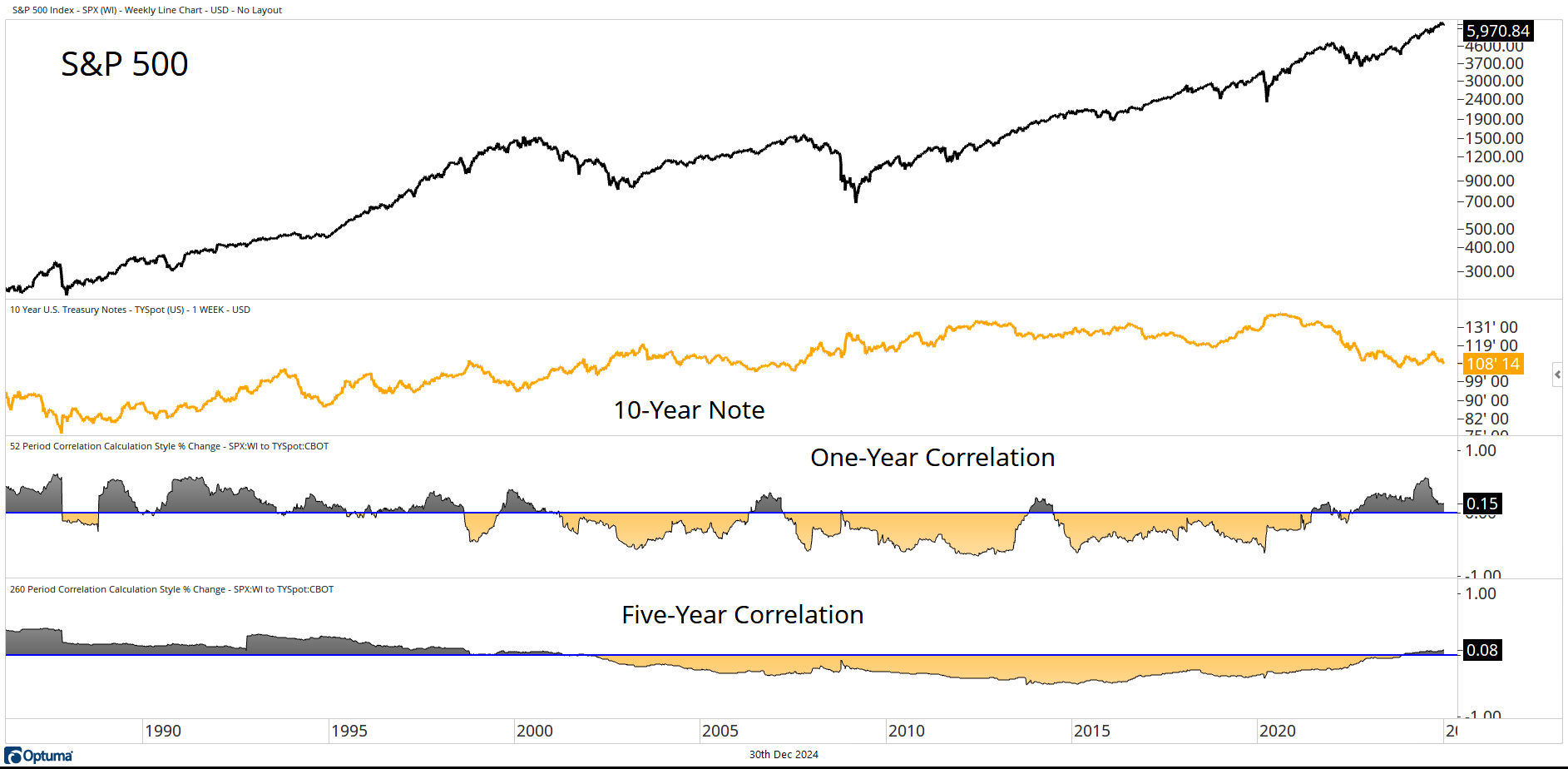Click the 2020 label on the time axis

(1278, 731)
